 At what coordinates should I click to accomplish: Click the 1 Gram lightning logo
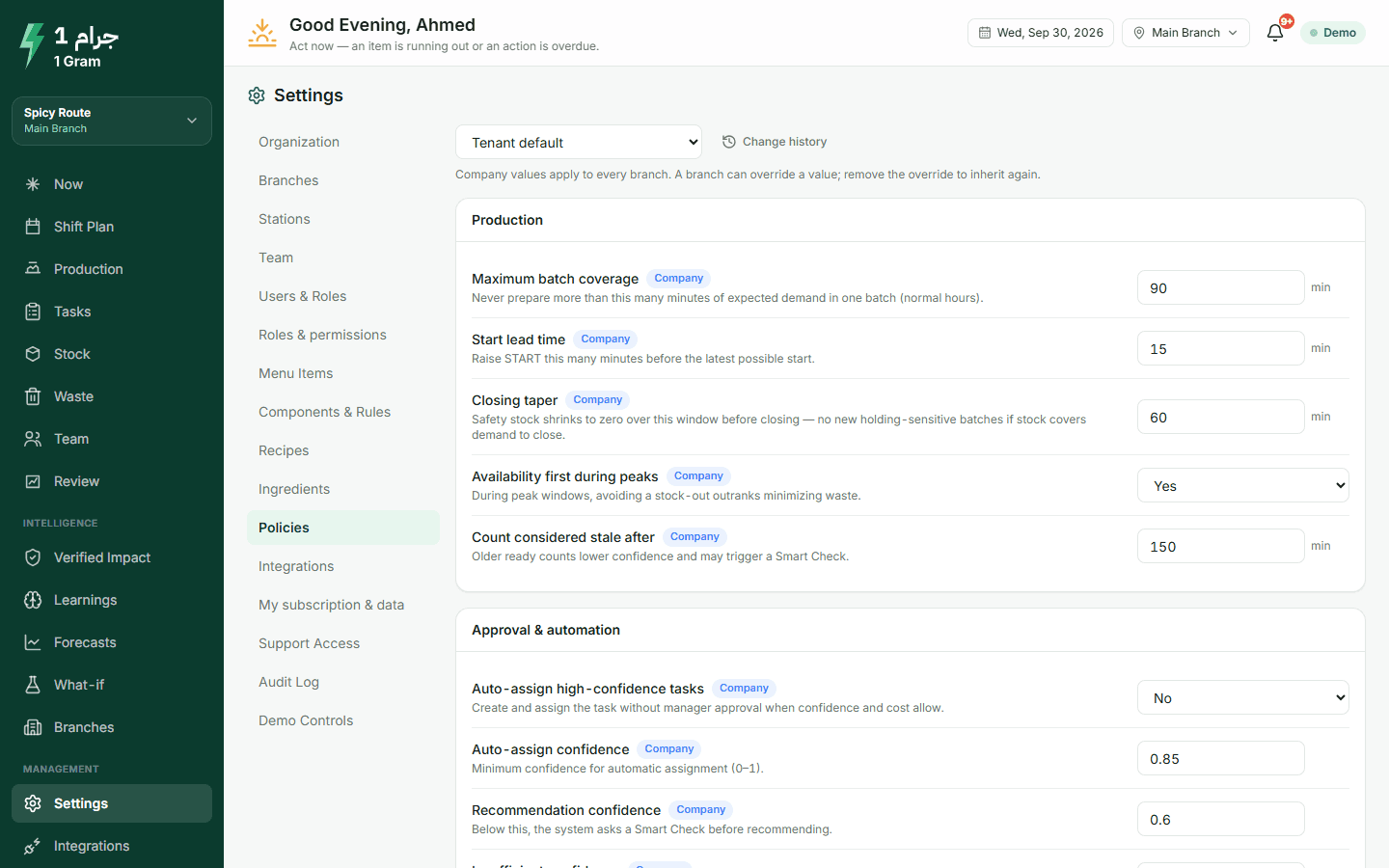(x=32, y=45)
